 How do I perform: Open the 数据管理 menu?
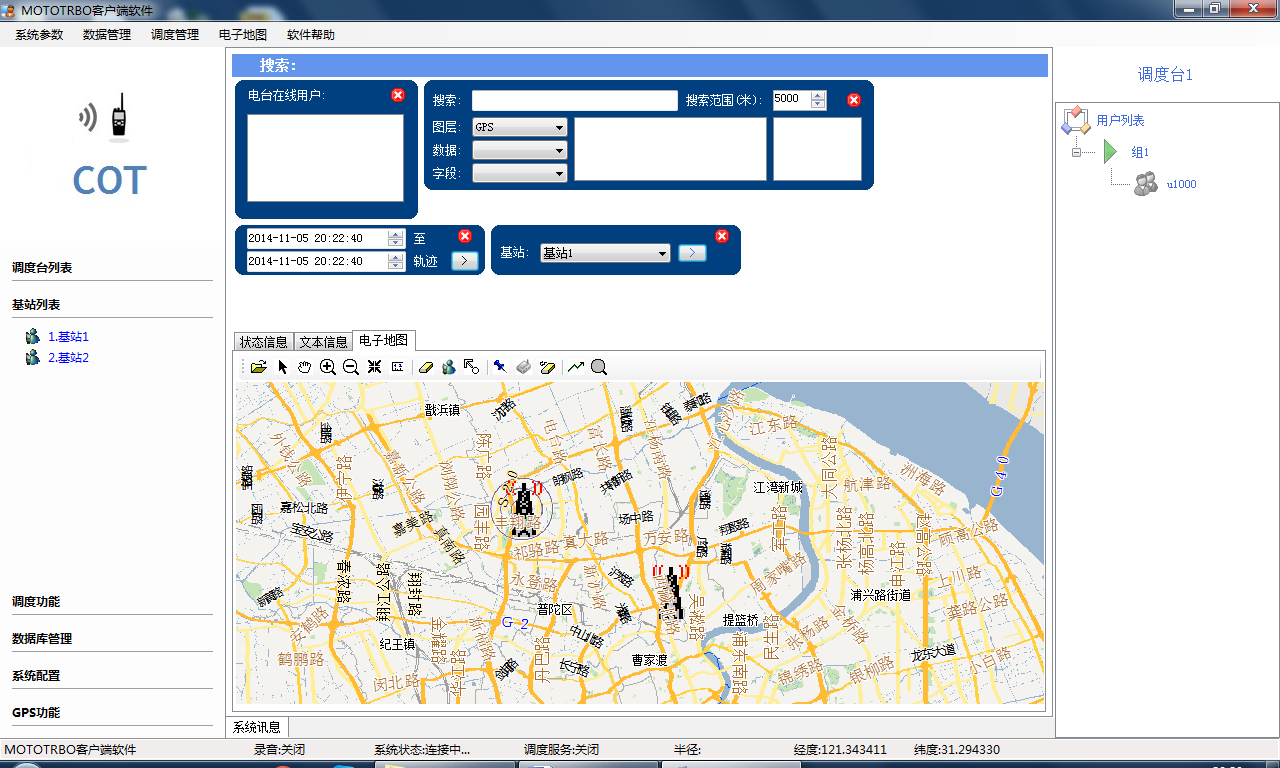click(107, 35)
